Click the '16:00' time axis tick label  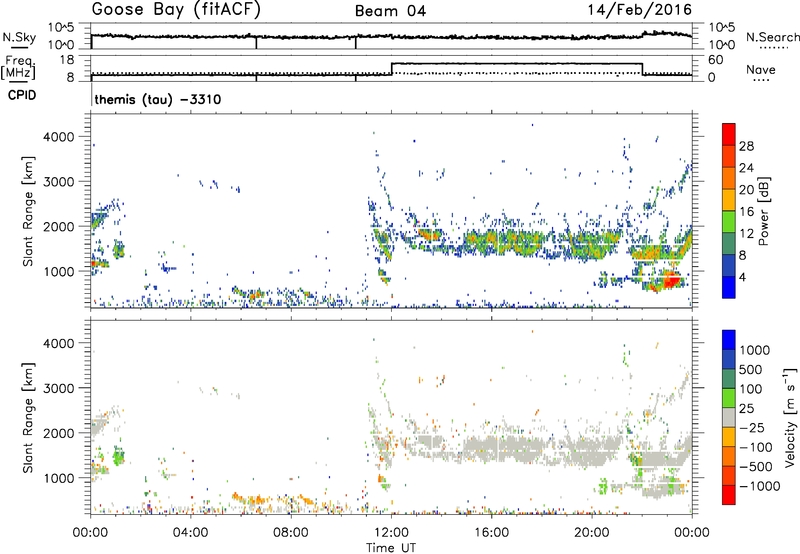click(491, 533)
